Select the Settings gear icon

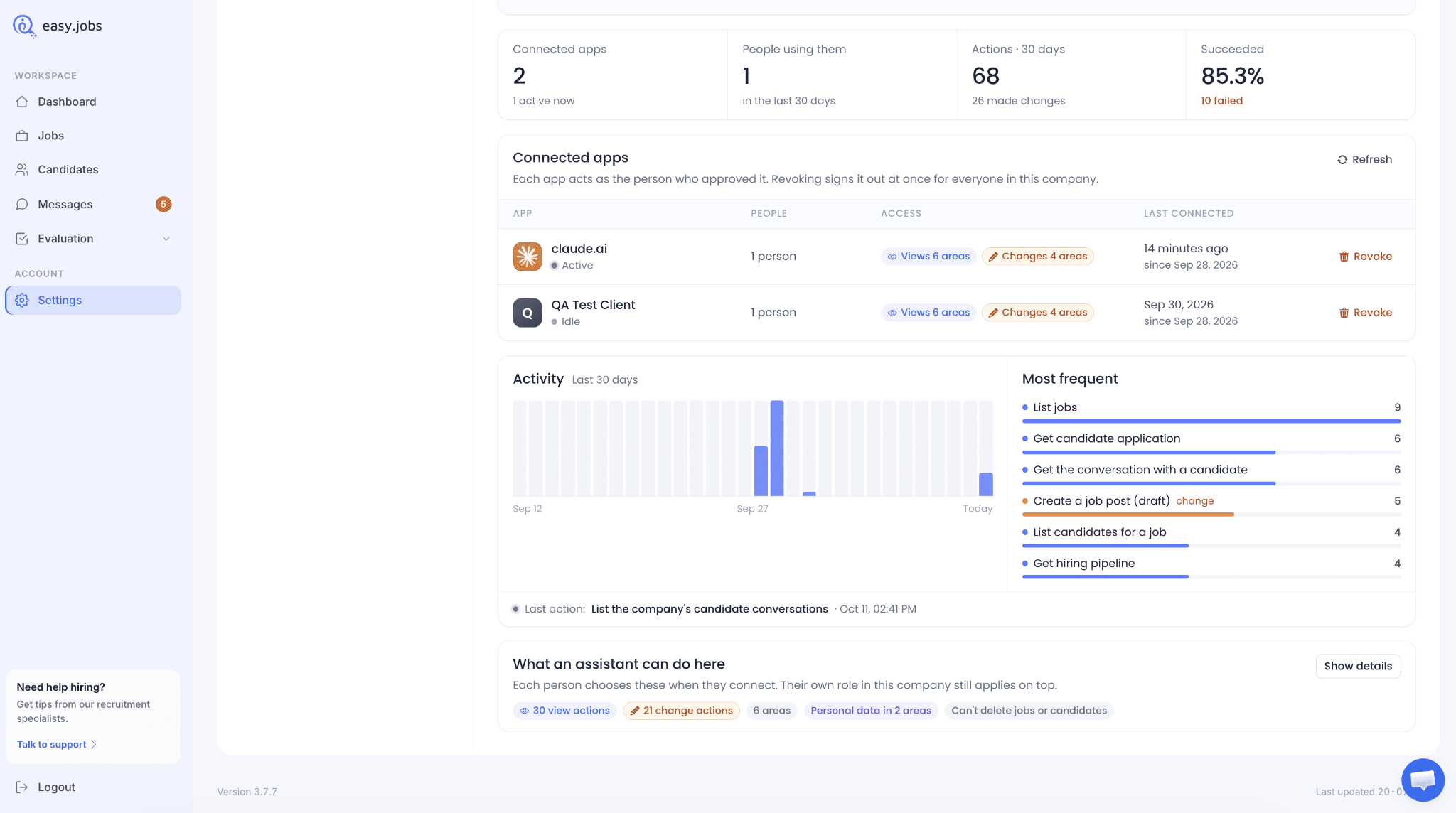click(22, 301)
